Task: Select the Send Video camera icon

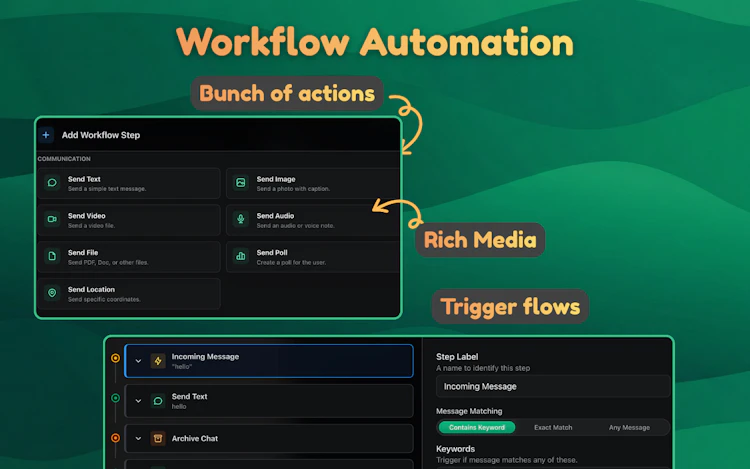Action: click(x=52, y=219)
